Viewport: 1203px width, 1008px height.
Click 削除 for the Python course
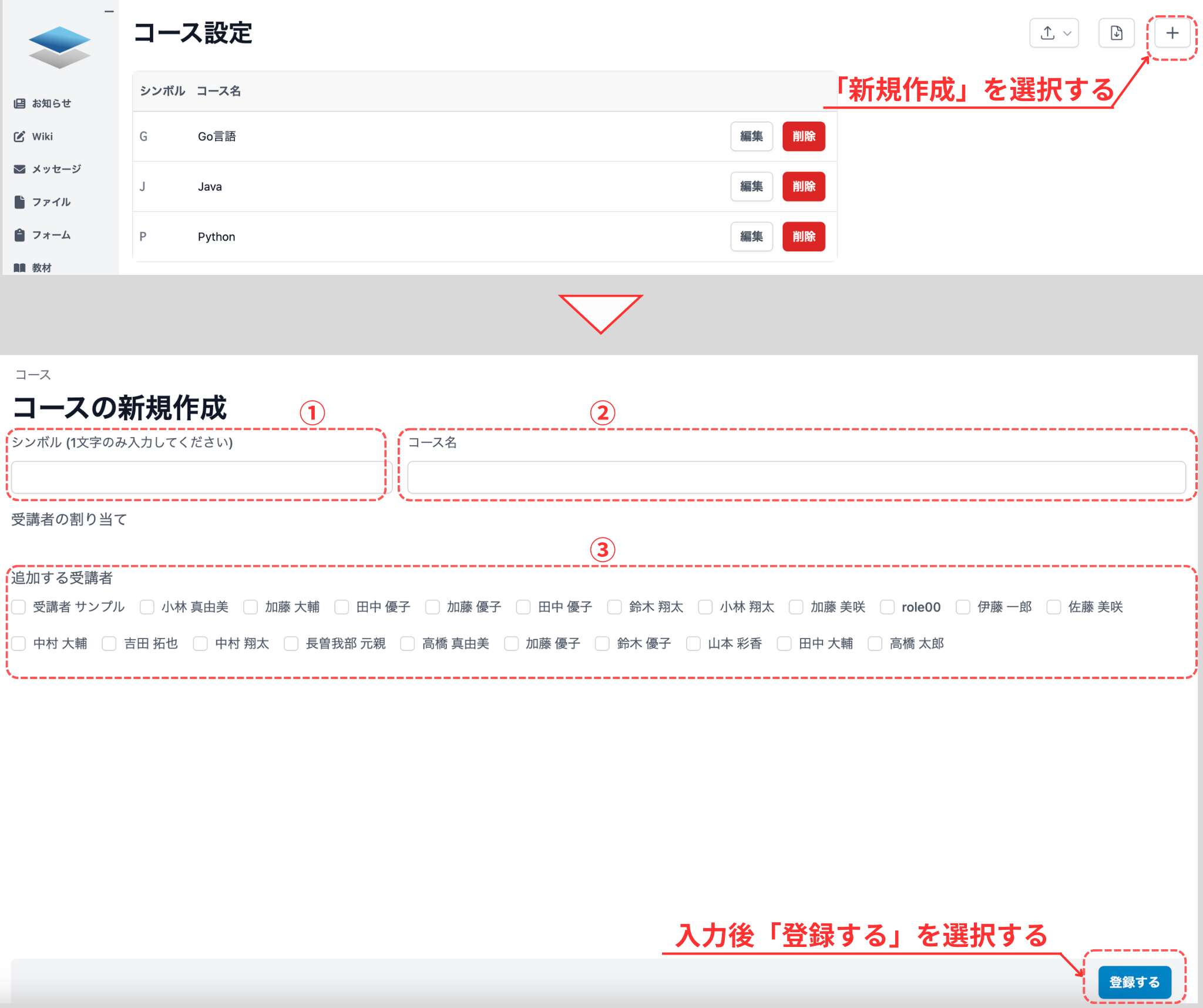point(804,237)
